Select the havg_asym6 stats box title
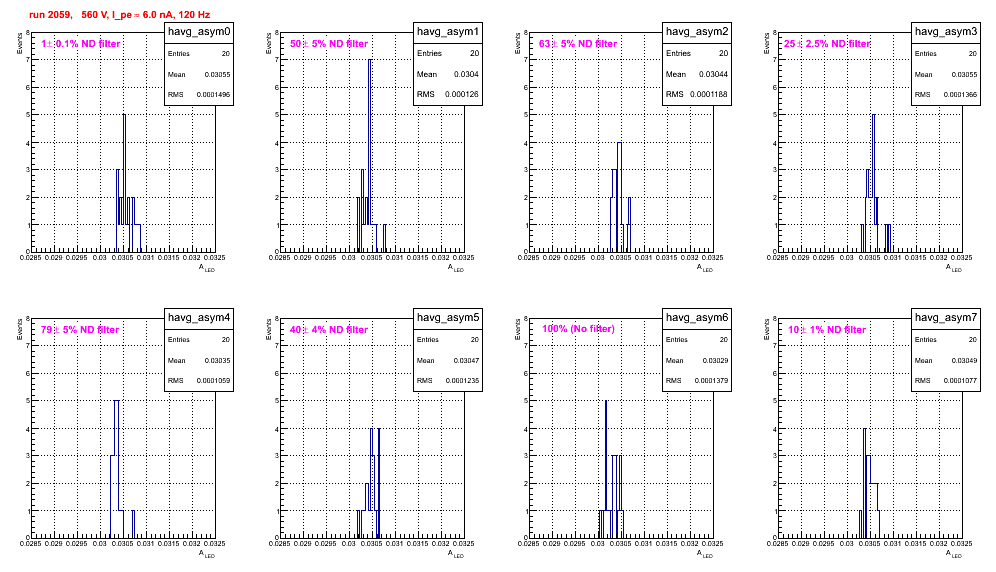Screen dimensions: 996x572 coord(697,318)
